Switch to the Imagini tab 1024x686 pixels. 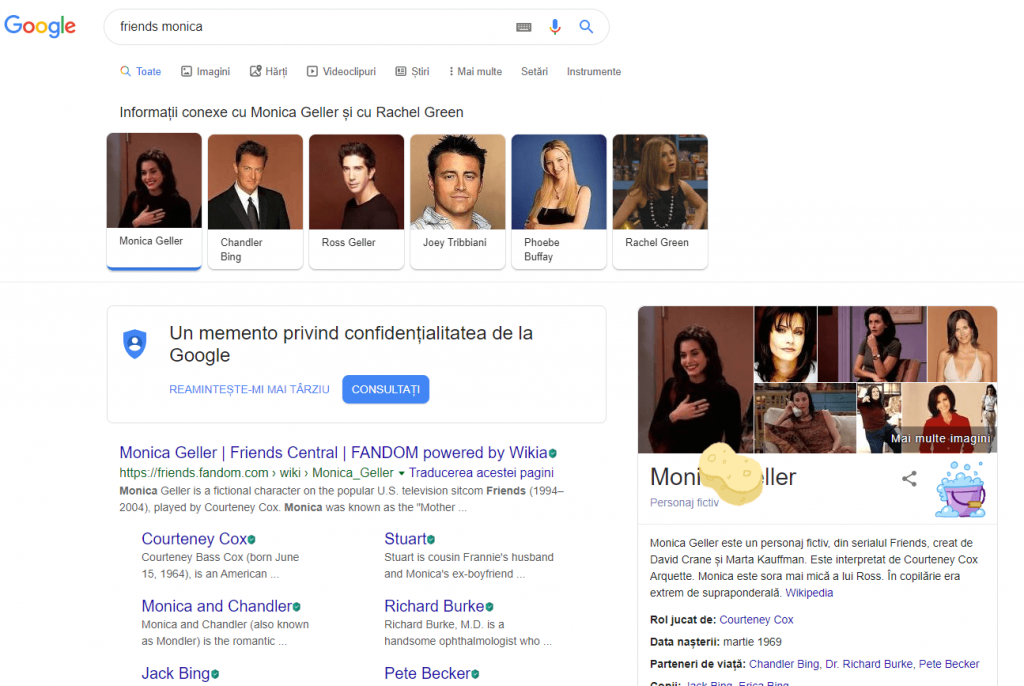click(x=206, y=72)
